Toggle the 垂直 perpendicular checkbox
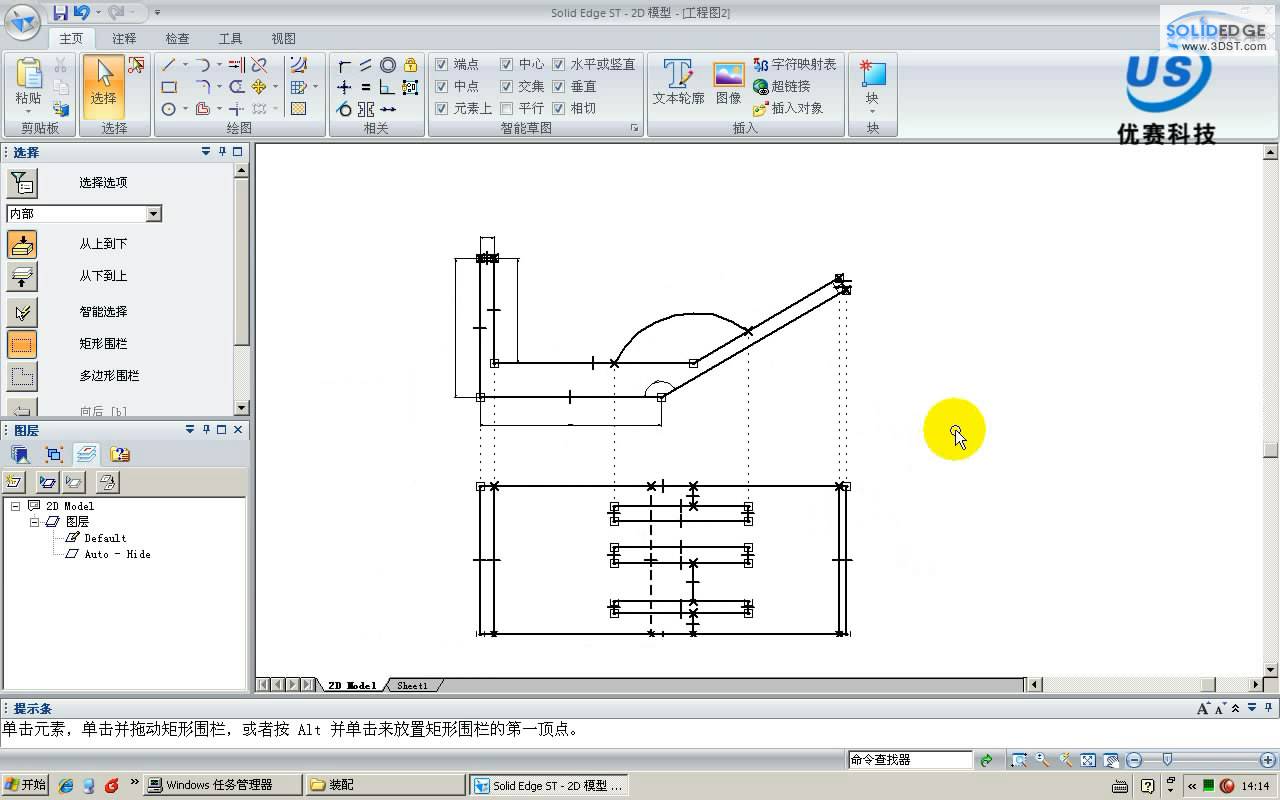This screenshot has height=800, width=1280. click(x=558, y=86)
